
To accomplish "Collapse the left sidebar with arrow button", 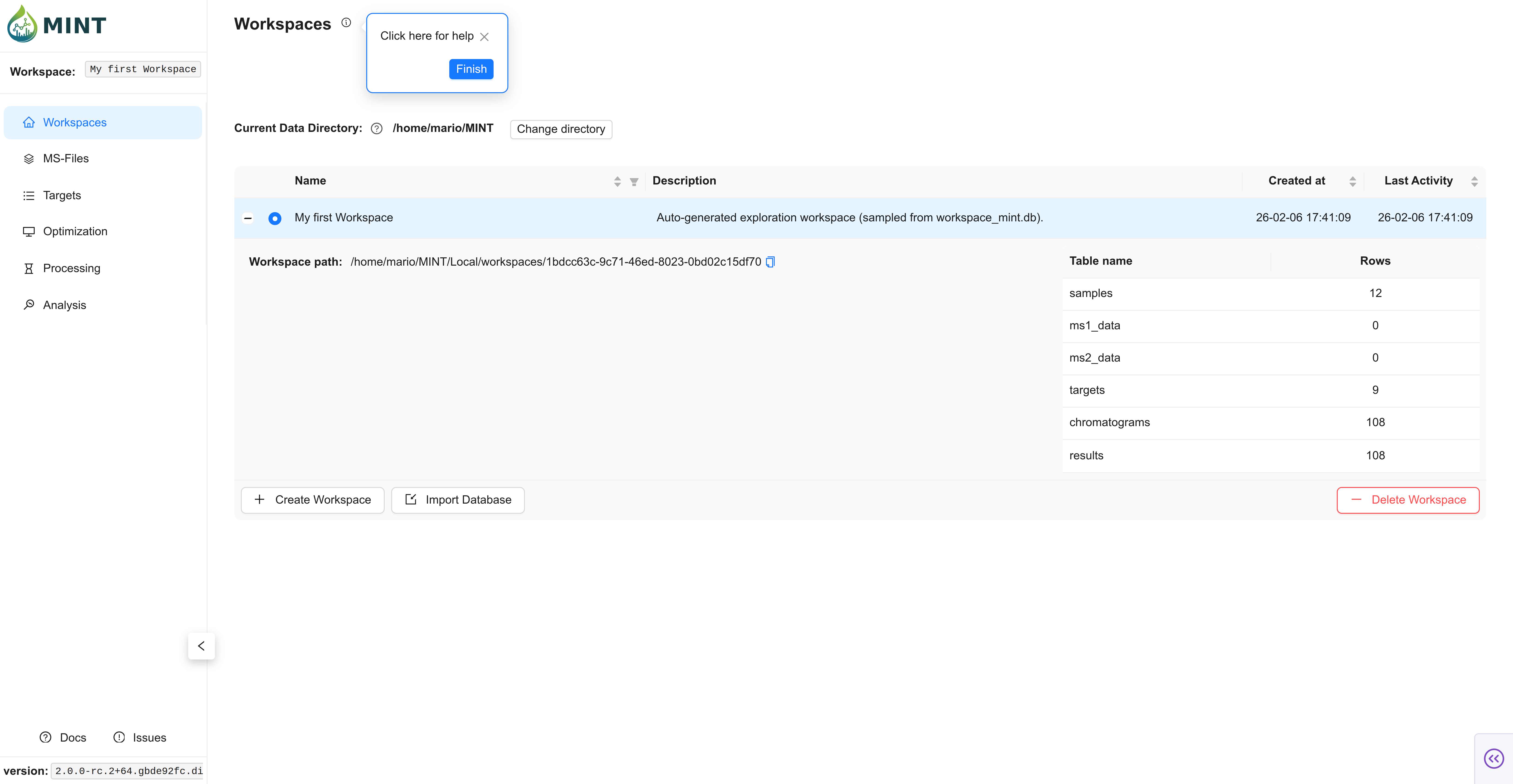I will pyautogui.click(x=201, y=646).
